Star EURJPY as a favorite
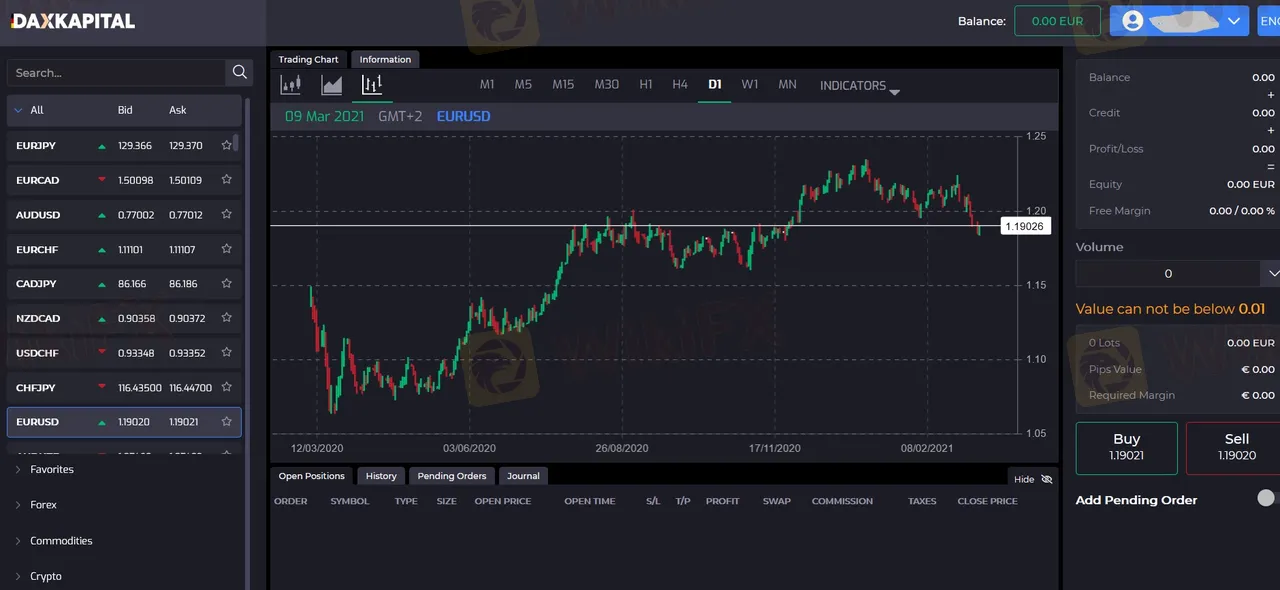The image size is (1280, 590). click(x=227, y=146)
